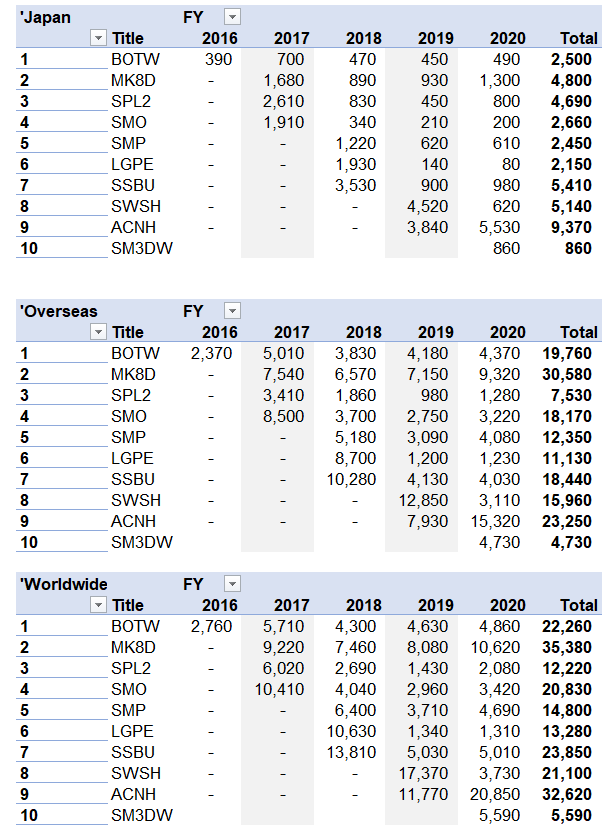Click row number 10 in Worldwide table
The width and height of the screenshot is (608, 839).
29,815
